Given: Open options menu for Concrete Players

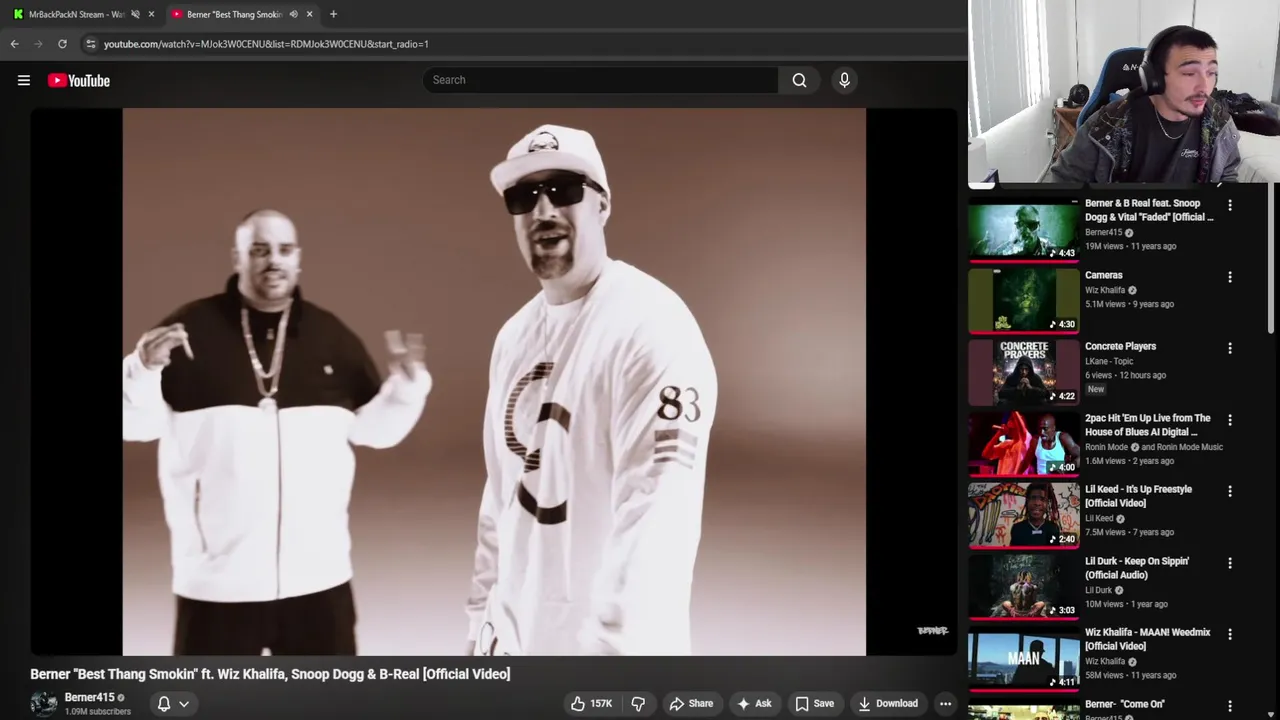Looking at the screenshot, I should (1230, 348).
